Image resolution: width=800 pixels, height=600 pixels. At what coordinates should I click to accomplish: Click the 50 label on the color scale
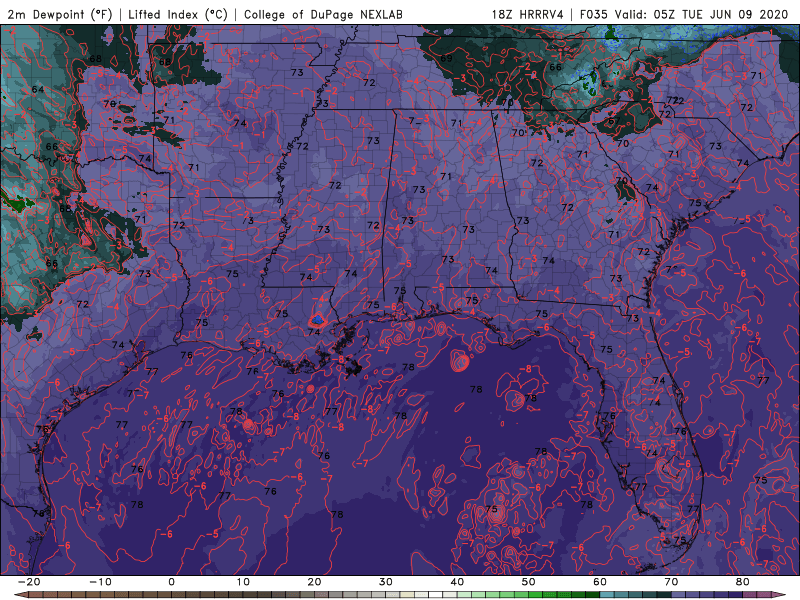(x=529, y=582)
